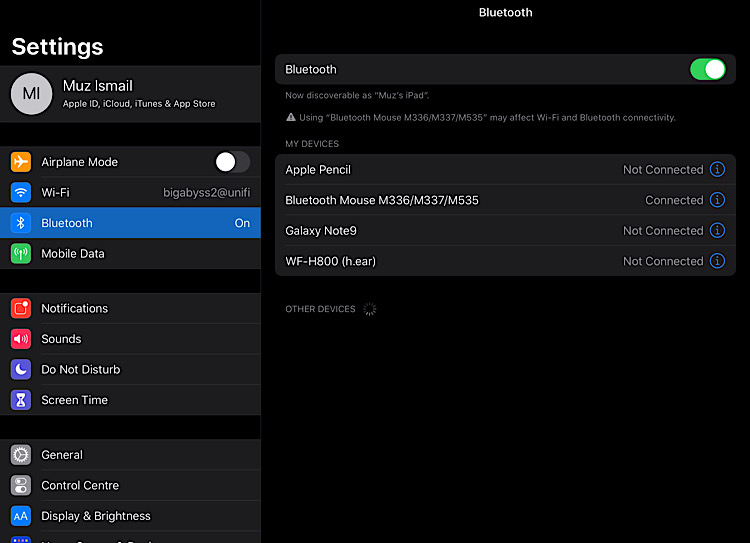750x543 pixels.
Task: Tap the Bluetooth "On" status text
Action: (242, 223)
